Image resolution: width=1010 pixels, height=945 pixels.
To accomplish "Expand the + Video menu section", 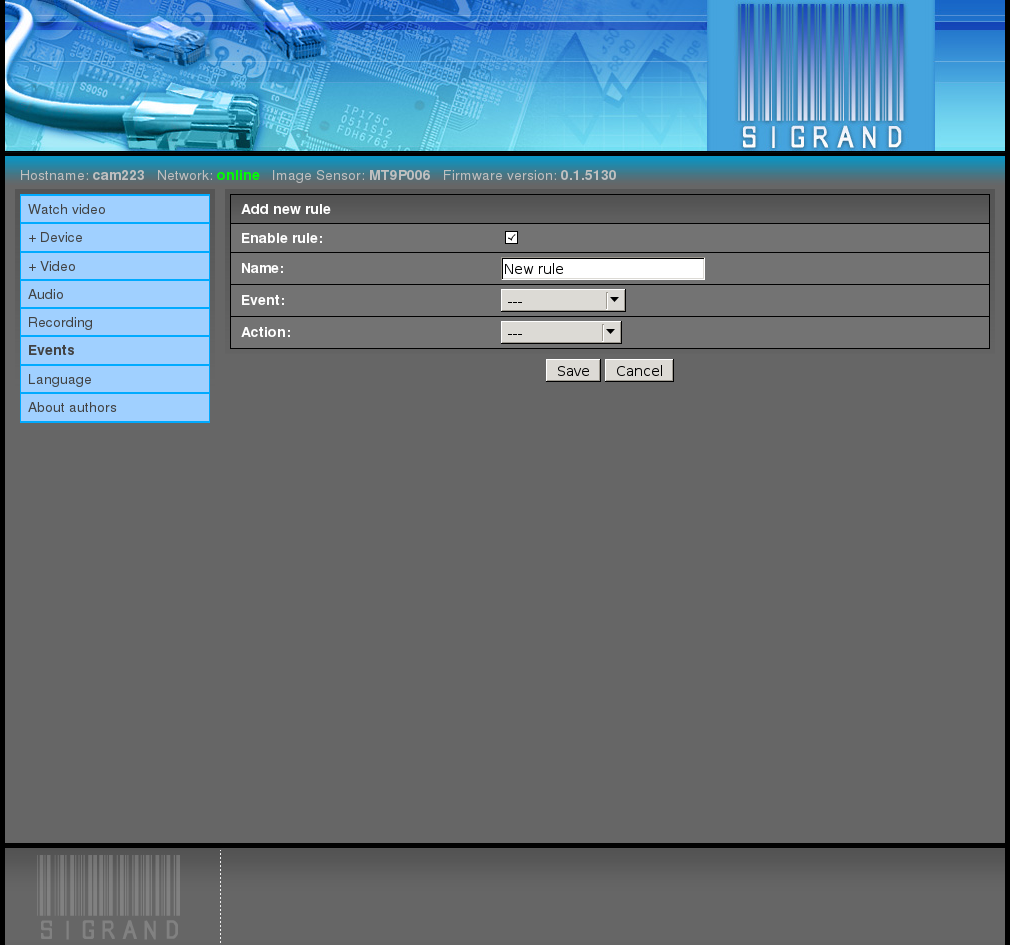I will click(x=115, y=266).
